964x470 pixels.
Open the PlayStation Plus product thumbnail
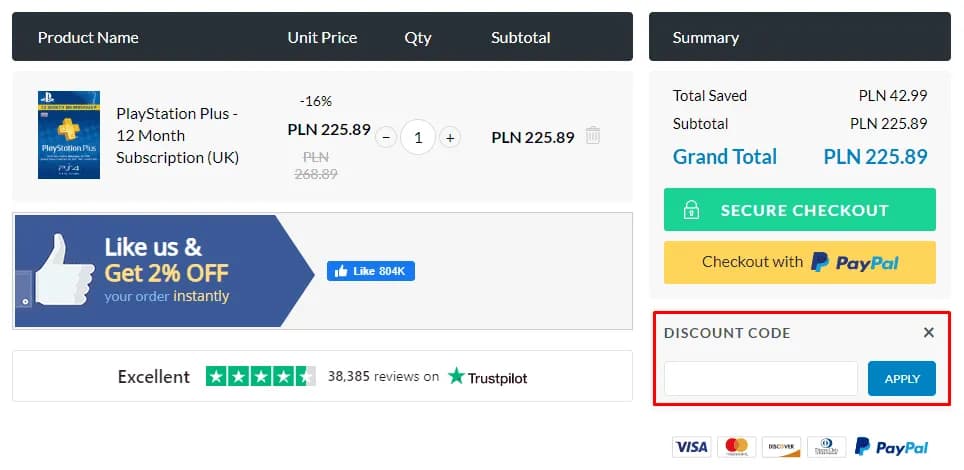click(x=69, y=135)
